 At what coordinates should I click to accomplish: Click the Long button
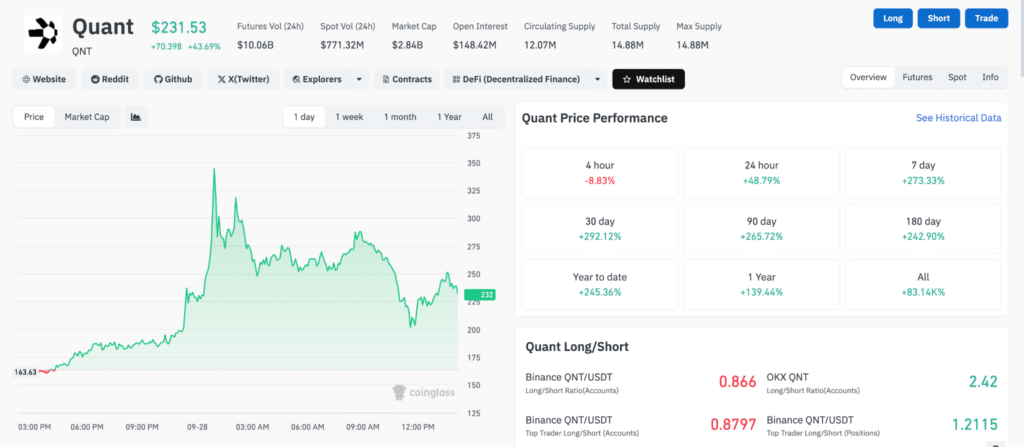893,18
